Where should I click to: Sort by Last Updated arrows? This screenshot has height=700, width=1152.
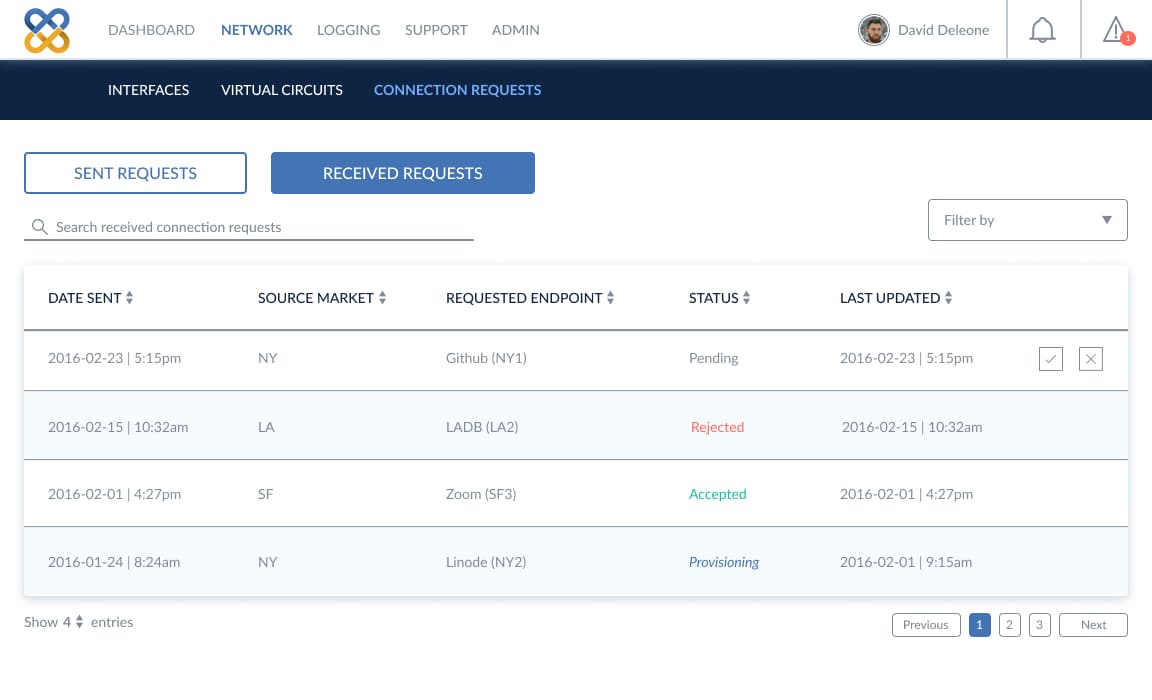(948, 297)
